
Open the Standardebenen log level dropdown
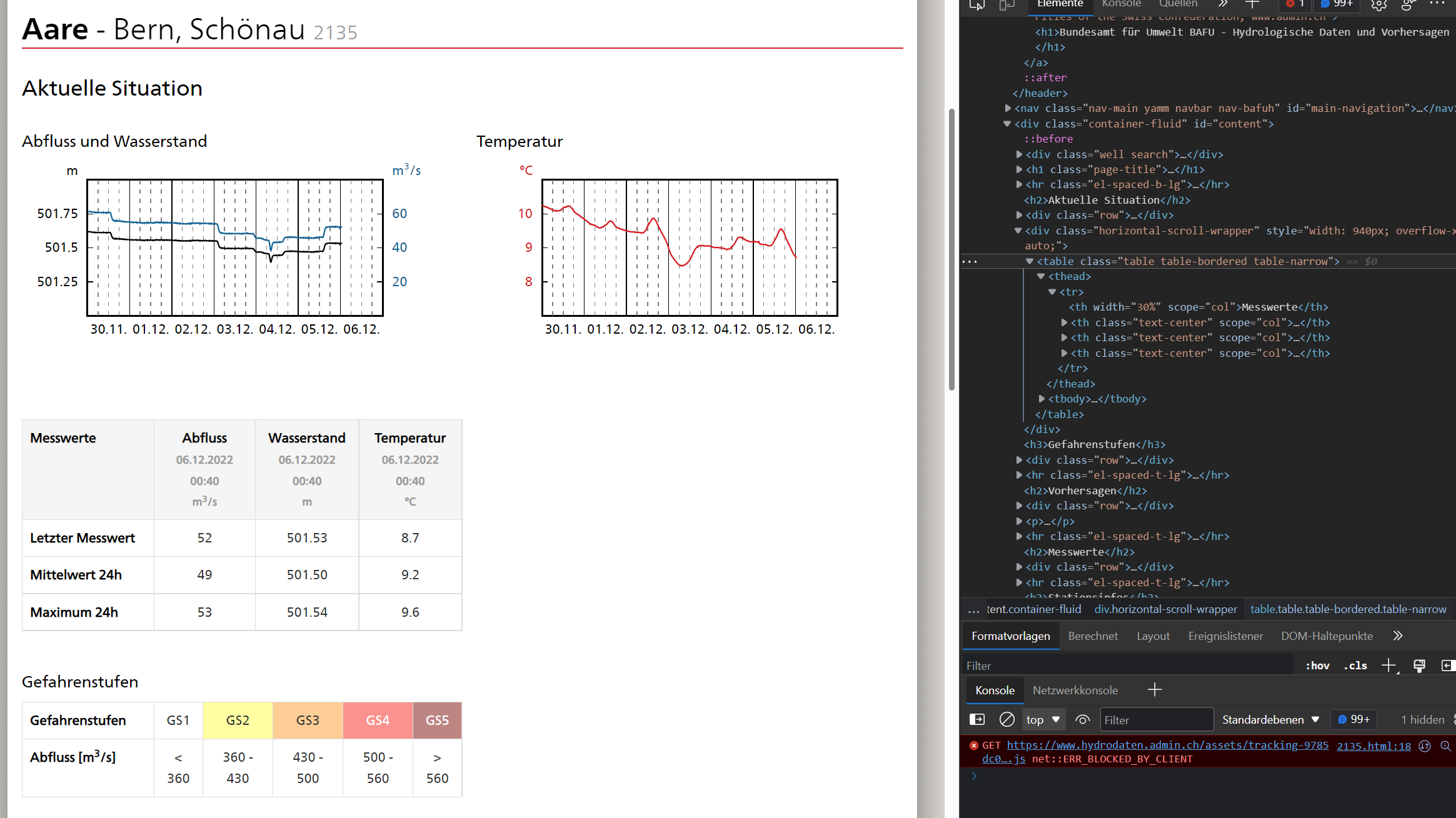1270,720
